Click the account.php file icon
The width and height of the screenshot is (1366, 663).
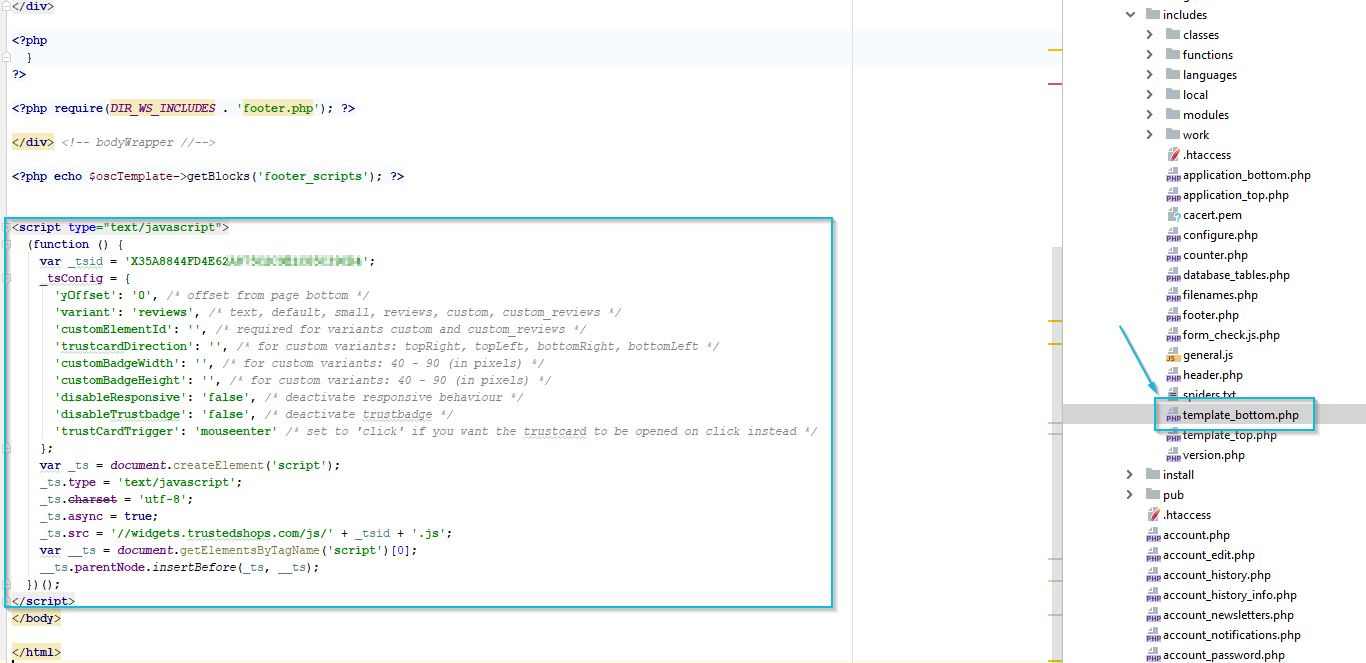click(1153, 535)
